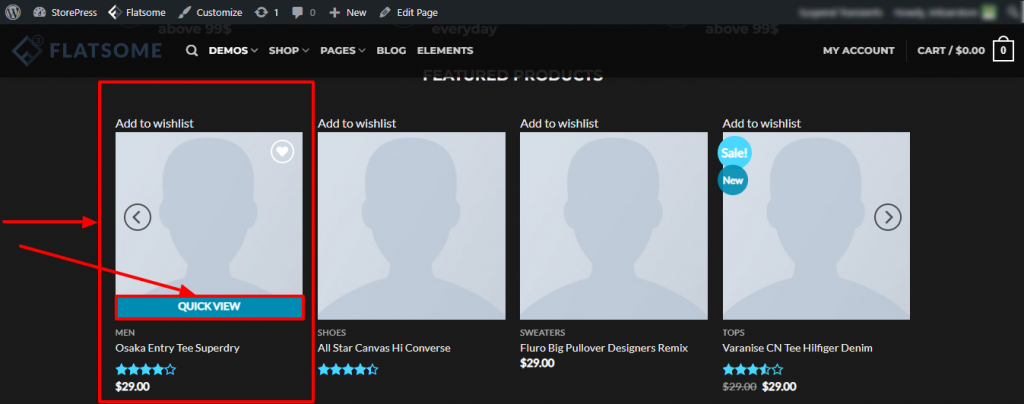
Task: Open the Blog menu item
Action: (391, 50)
